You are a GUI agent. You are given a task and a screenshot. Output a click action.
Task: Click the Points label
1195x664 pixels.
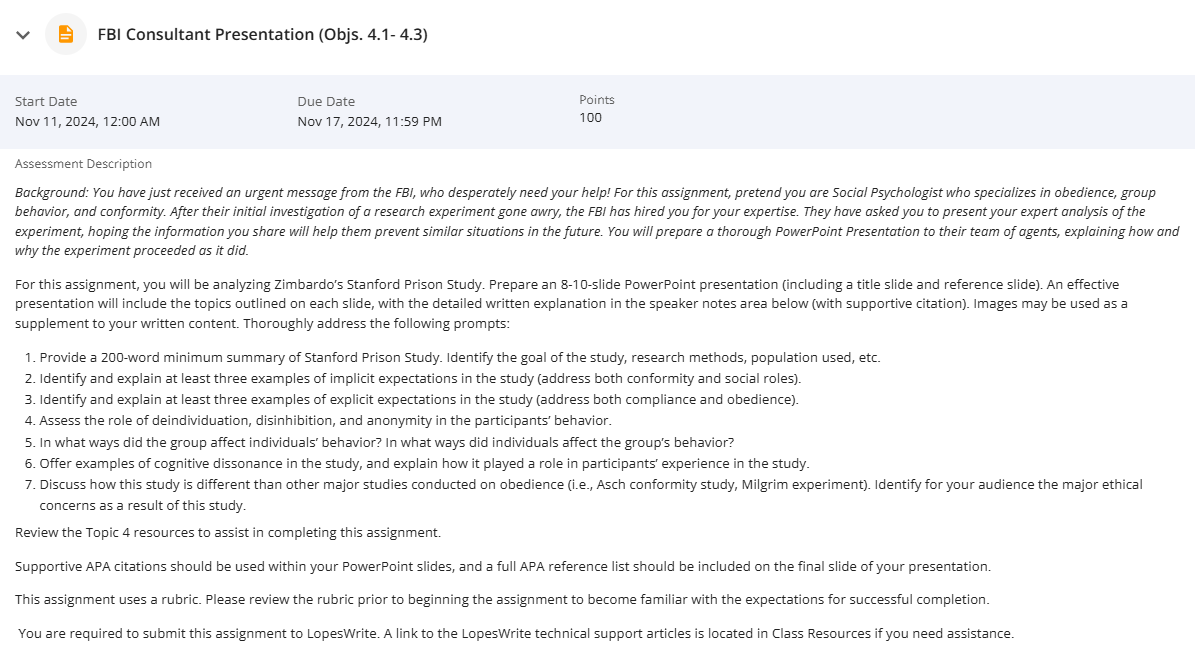tap(597, 100)
